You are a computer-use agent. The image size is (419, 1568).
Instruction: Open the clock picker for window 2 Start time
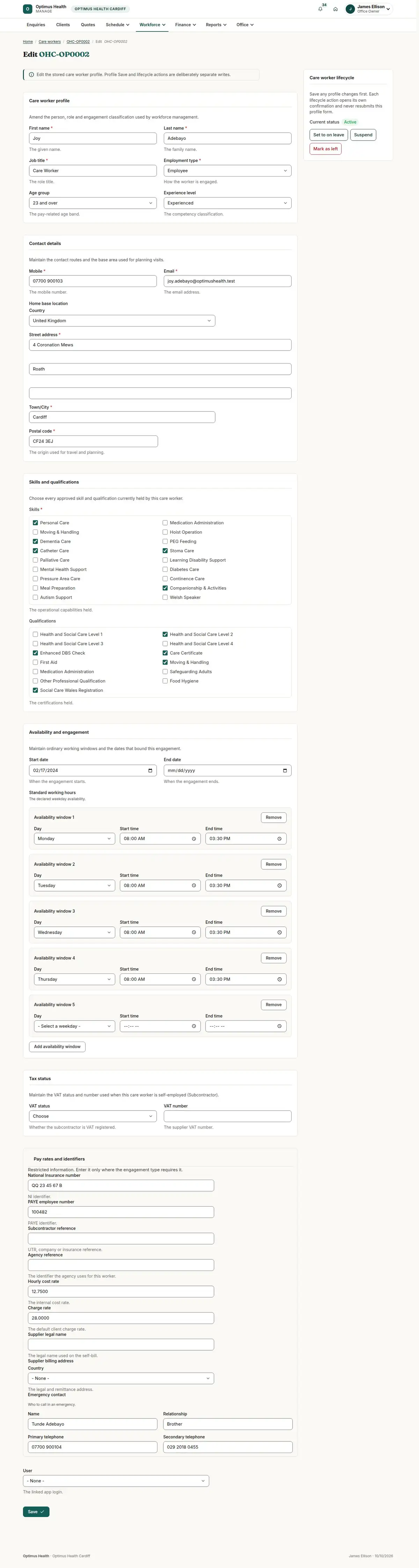coord(194,886)
